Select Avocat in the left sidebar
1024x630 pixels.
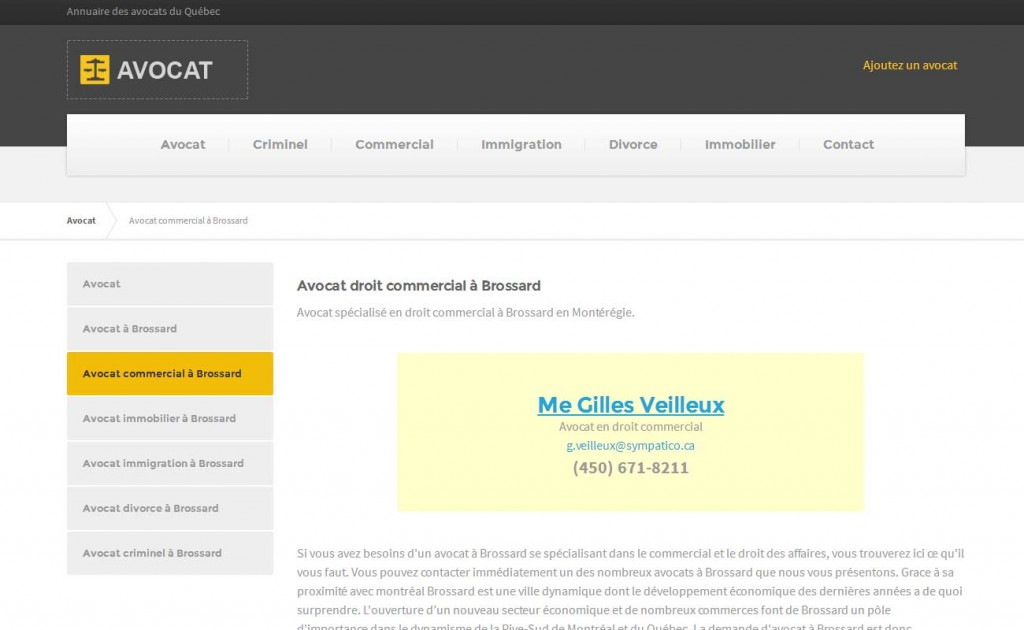pyautogui.click(x=101, y=283)
